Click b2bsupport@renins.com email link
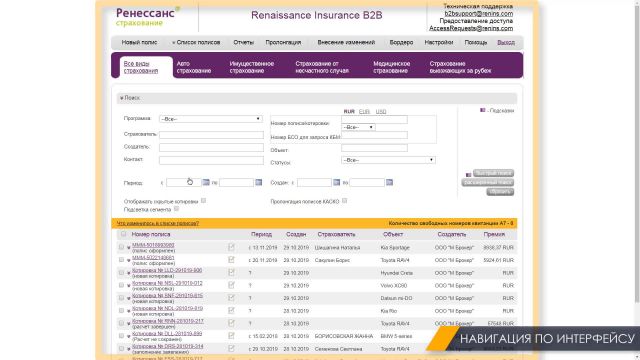Image resolution: width=640 pixels, height=360 pixels. coord(479,13)
